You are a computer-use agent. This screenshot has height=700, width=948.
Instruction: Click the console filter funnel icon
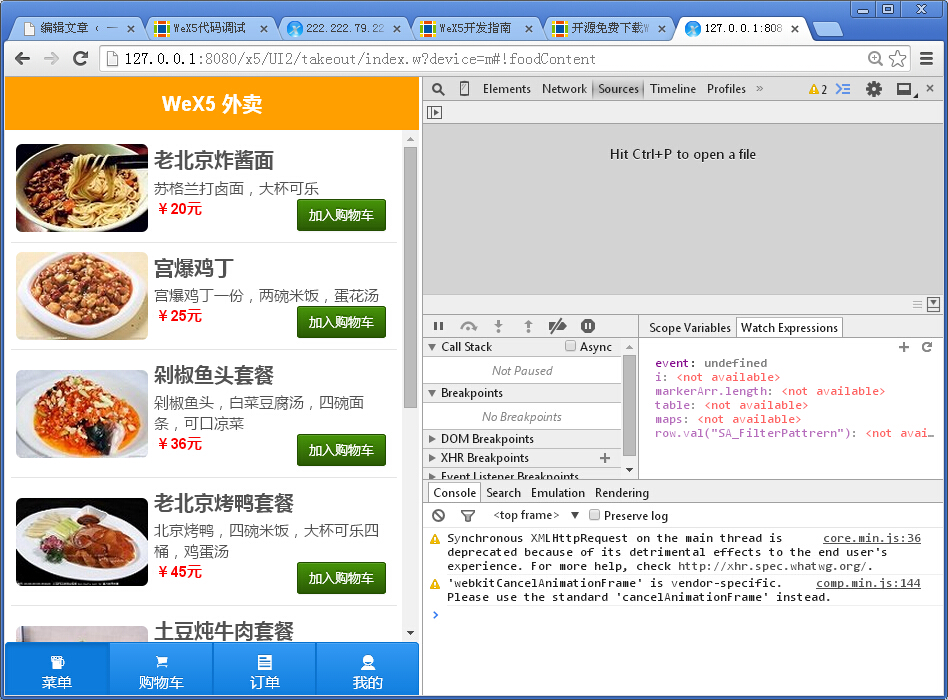466,515
